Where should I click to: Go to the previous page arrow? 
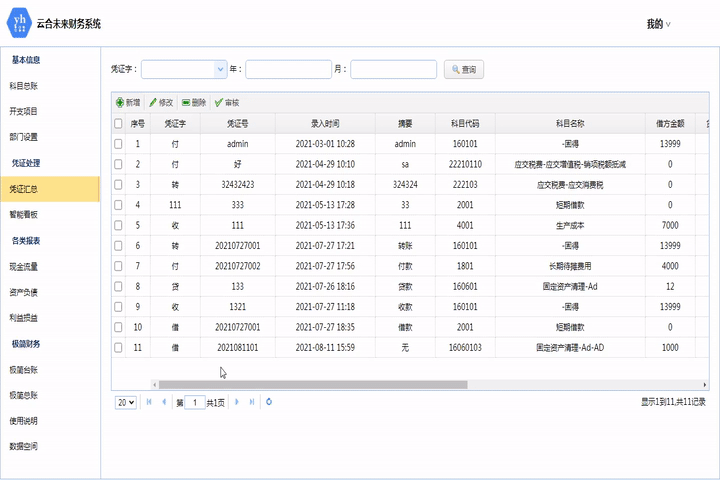point(164,402)
